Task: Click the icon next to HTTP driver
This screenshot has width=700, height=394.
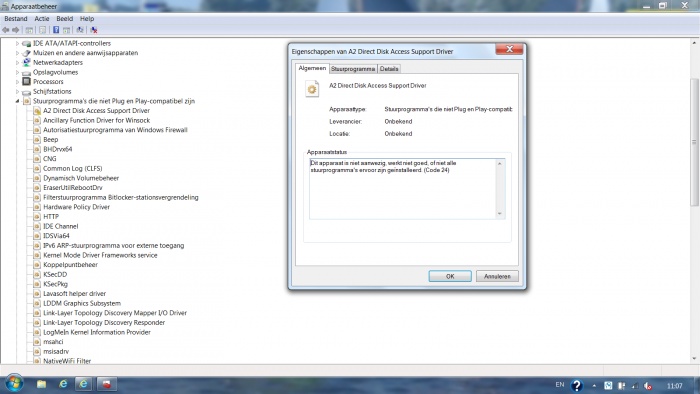Action: coord(37,216)
